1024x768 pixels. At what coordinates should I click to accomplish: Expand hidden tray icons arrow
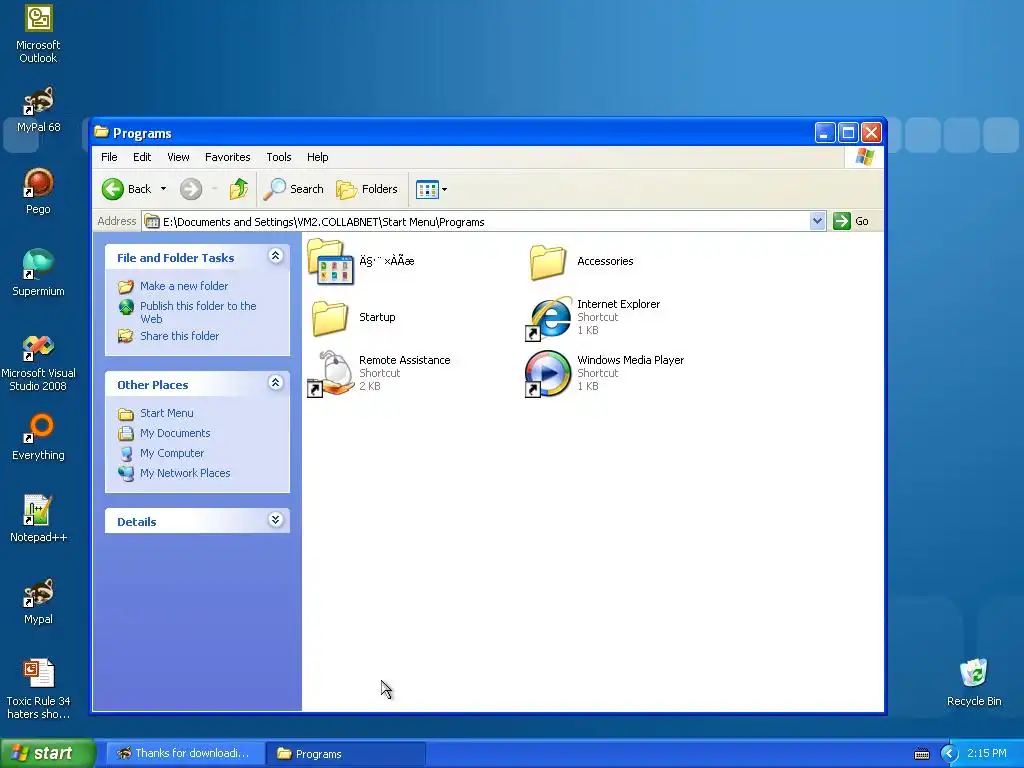point(949,754)
